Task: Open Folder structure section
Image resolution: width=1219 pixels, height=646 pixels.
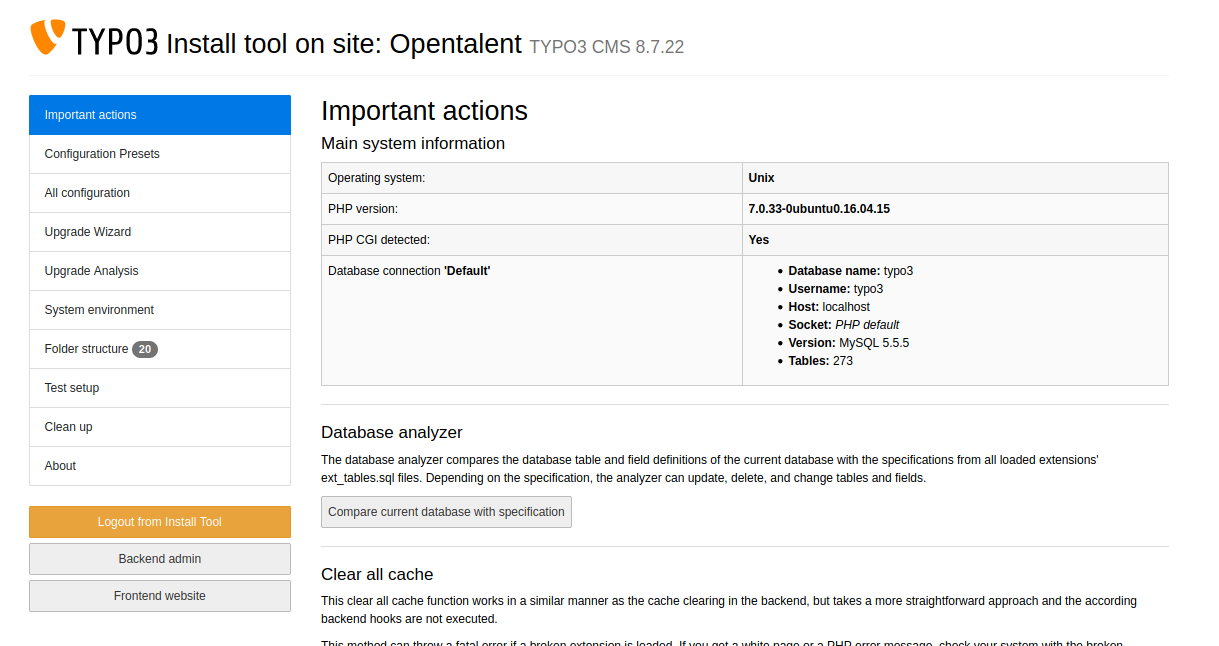Action: [x=87, y=349]
